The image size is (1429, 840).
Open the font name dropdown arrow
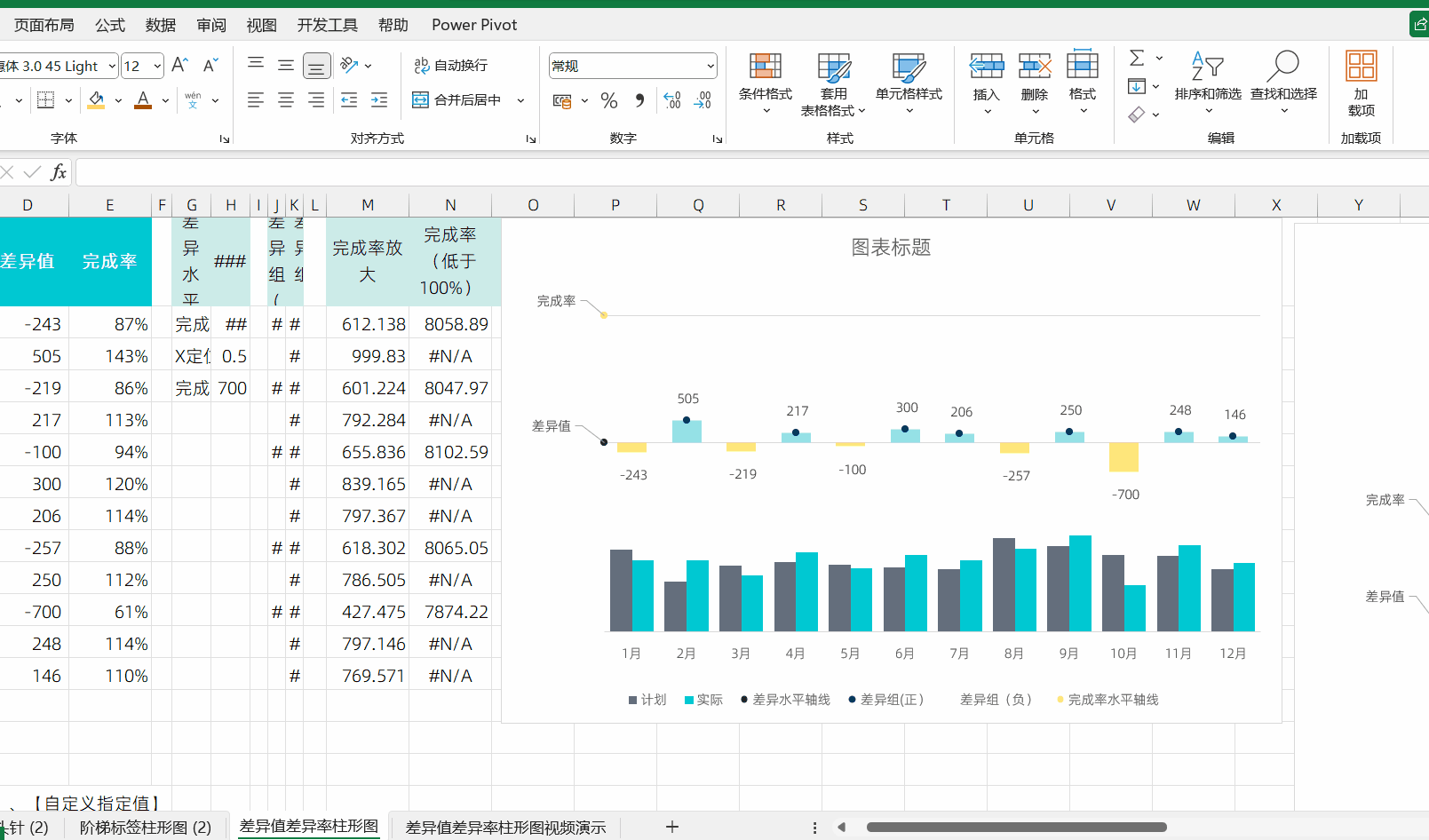pyautogui.click(x=112, y=66)
